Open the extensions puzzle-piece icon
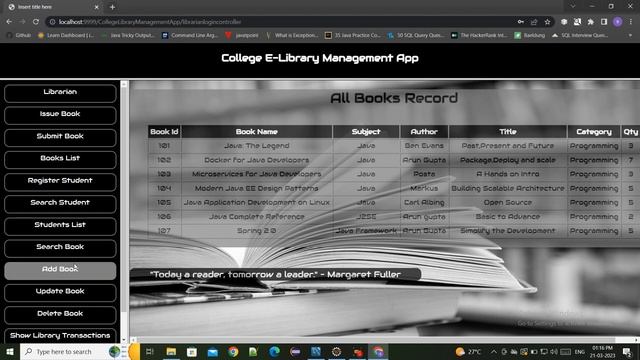Viewport: 640px width, 360px height. [591, 22]
